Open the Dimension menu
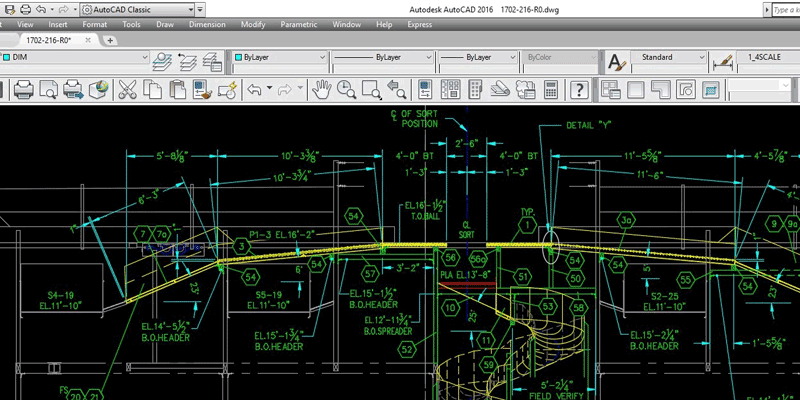 coord(207,22)
